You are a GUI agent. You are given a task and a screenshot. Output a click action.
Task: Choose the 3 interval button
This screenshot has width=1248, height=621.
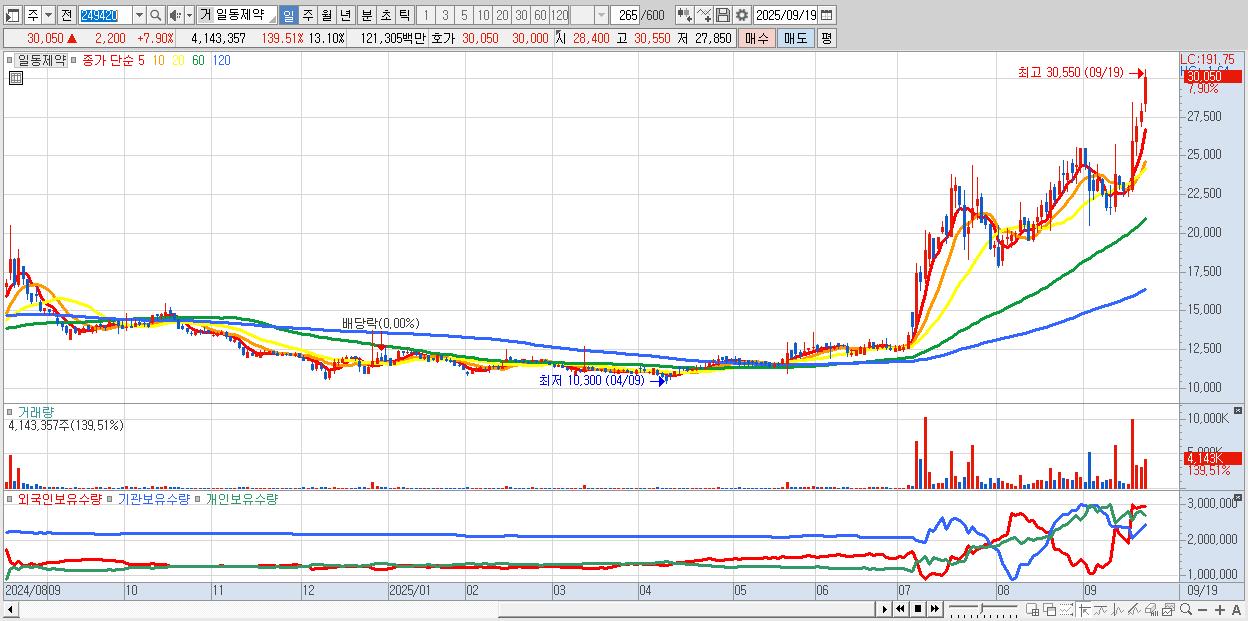(x=445, y=15)
